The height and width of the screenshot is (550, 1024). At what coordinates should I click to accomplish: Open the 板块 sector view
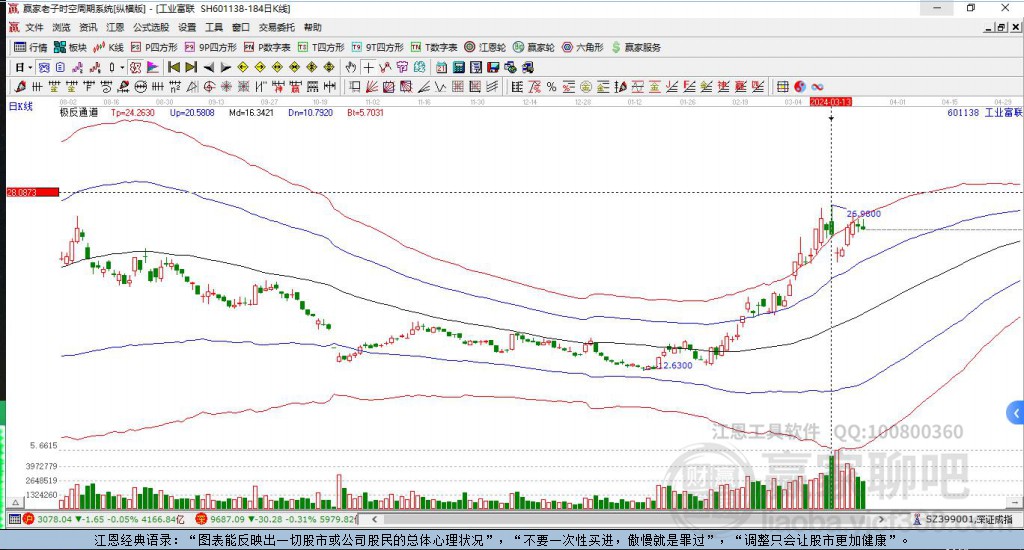coord(70,47)
